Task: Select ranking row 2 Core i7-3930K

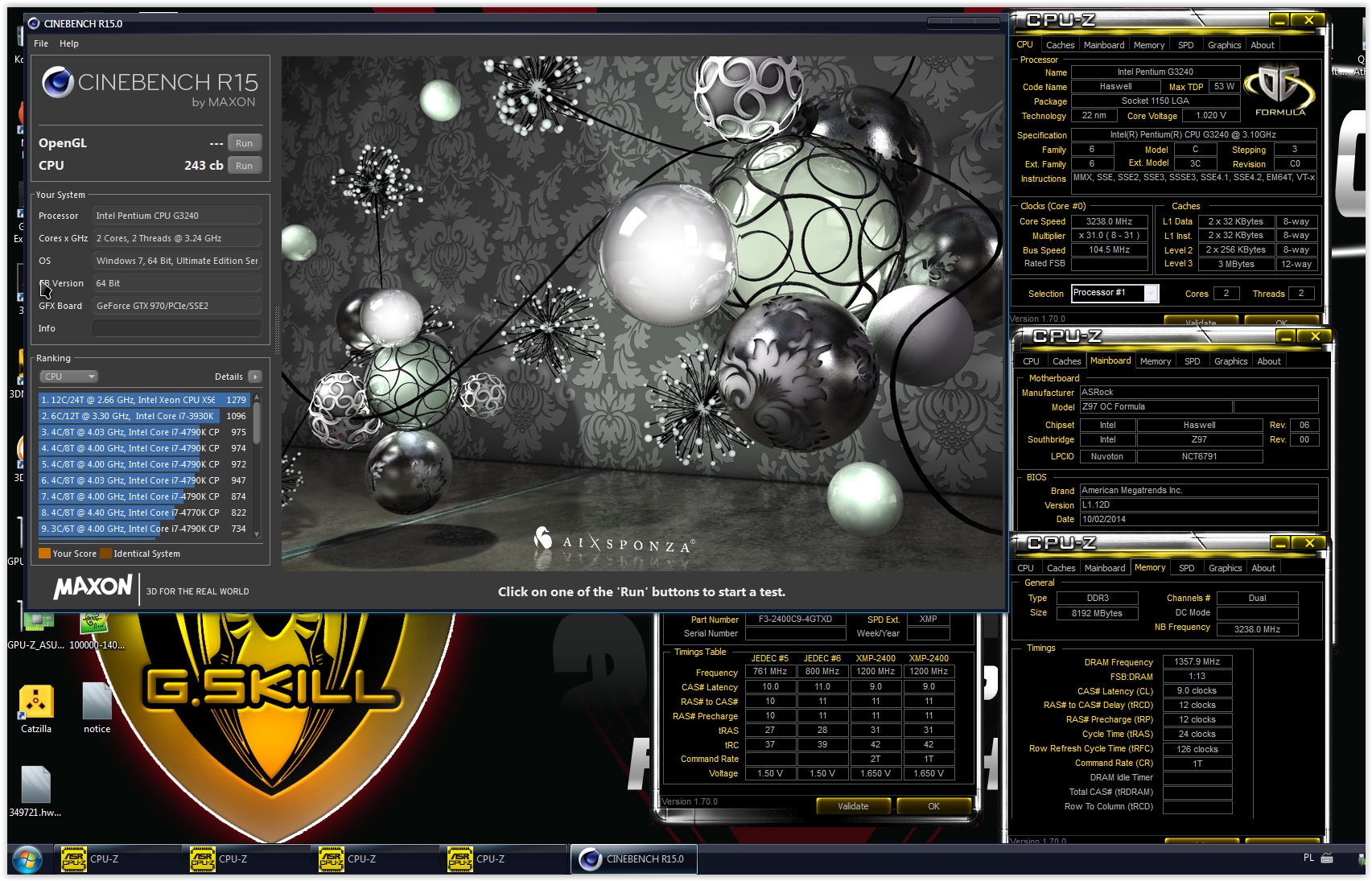Action: coord(145,416)
